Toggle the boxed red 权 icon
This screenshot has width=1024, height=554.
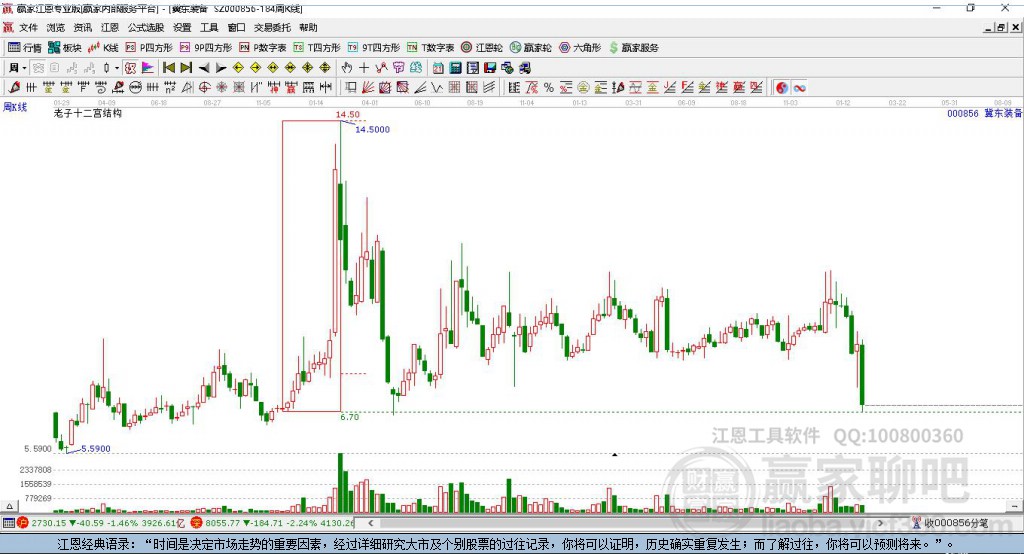(x=130, y=68)
